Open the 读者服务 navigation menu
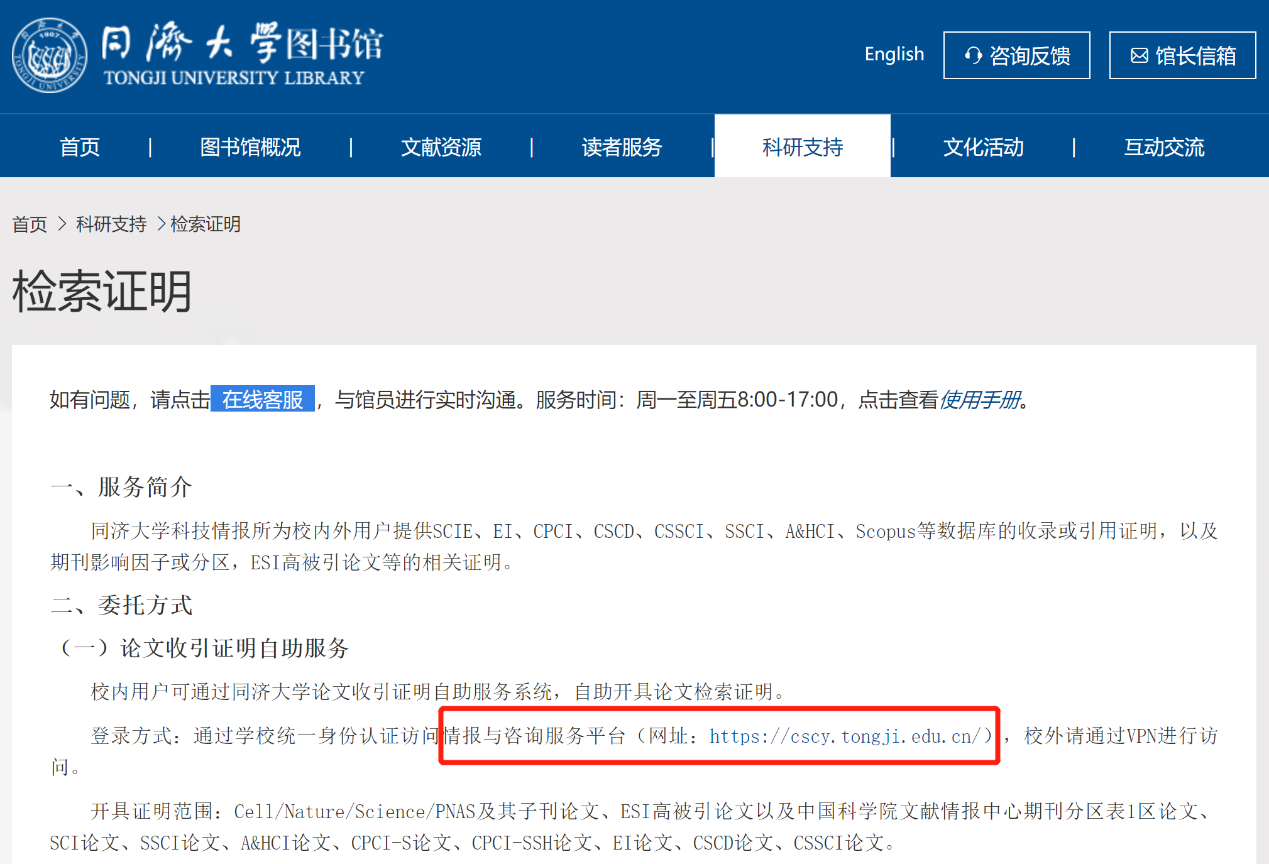This screenshot has height=864, width=1269. pos(622,147)
